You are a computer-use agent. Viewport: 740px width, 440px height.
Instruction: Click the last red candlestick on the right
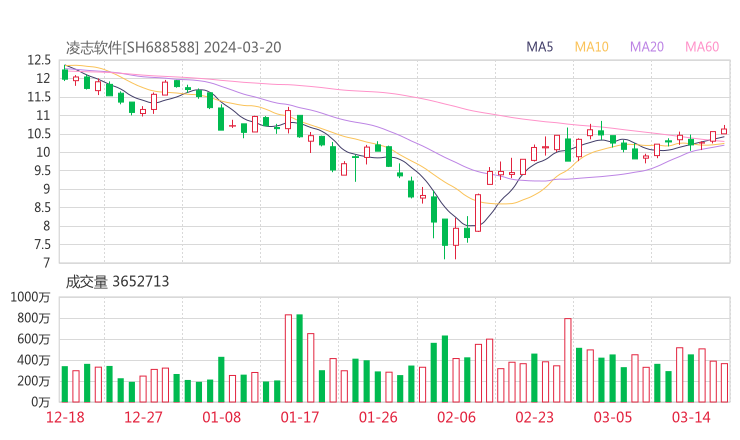pyautogui.click(x=724, y=131)
